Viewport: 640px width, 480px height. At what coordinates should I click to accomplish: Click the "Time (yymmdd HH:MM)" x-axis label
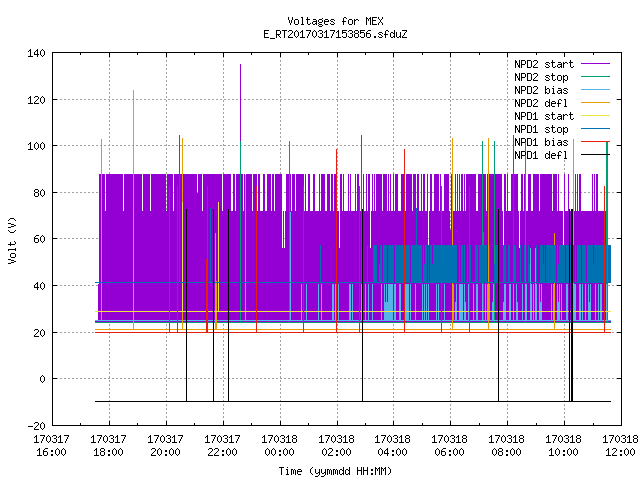click(335, 471)
